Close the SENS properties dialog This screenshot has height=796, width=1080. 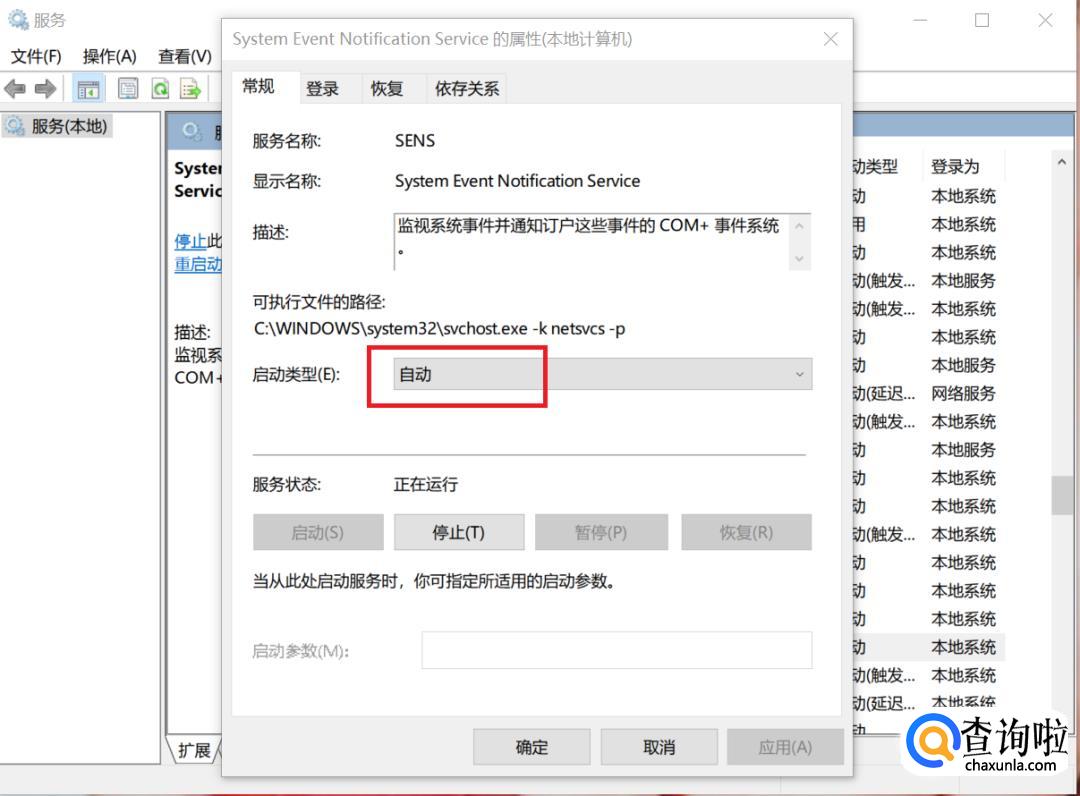[x=830, y=40]
